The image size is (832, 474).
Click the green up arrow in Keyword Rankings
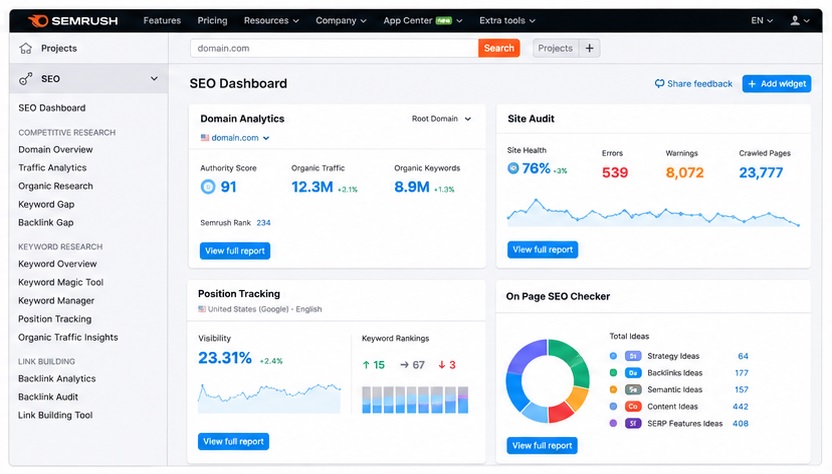[x=366, y=365]
